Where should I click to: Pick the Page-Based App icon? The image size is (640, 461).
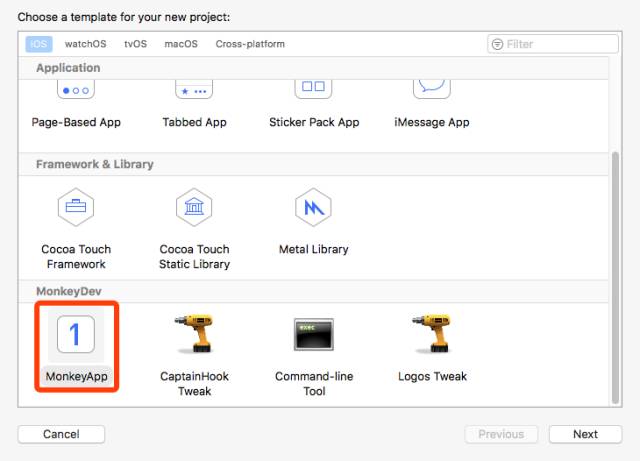click(76, 89)
